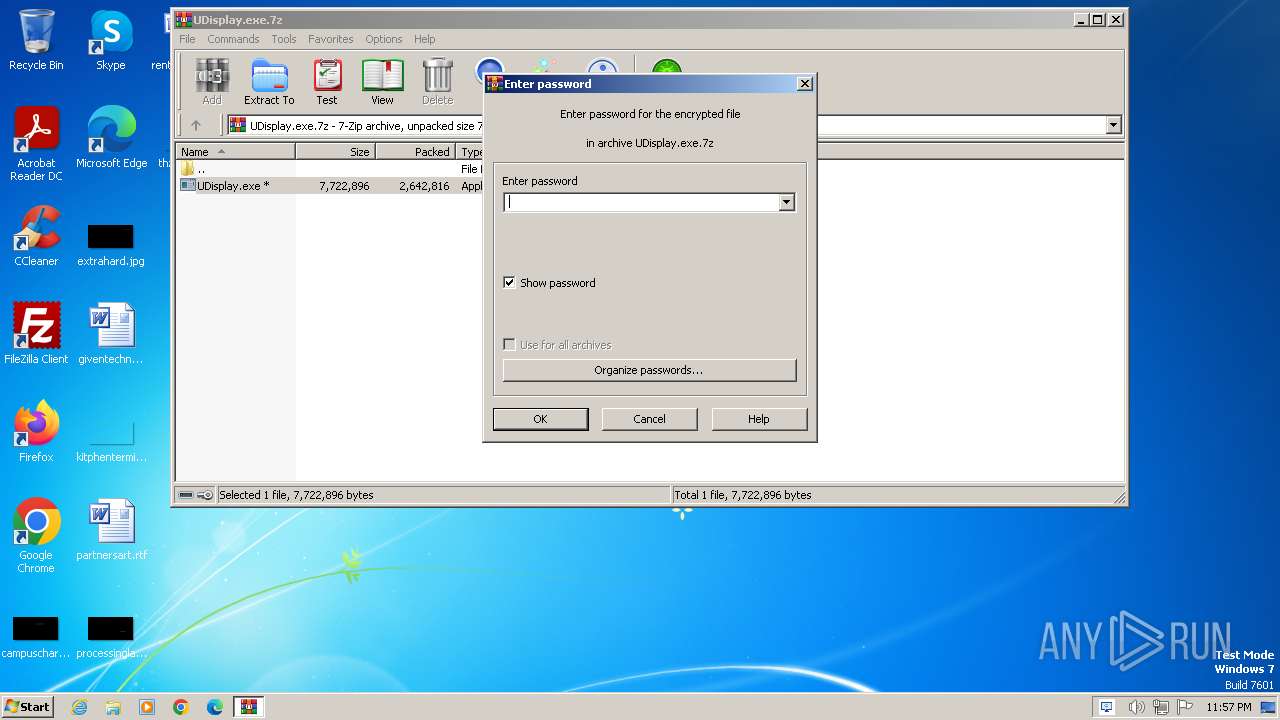The height and width of the screenshot is (720, 1280).
Task: Click WinRAR taskbar button
Action: [x=249, y=707]
